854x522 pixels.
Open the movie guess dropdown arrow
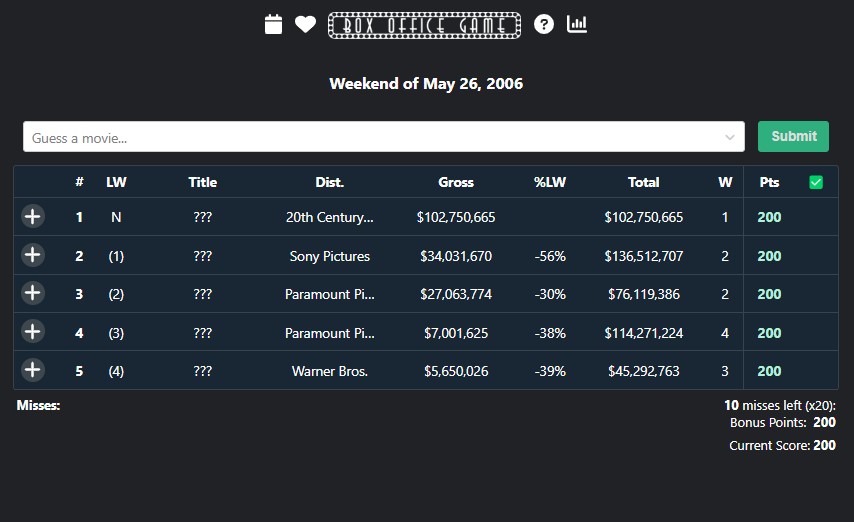coord(730,137)
